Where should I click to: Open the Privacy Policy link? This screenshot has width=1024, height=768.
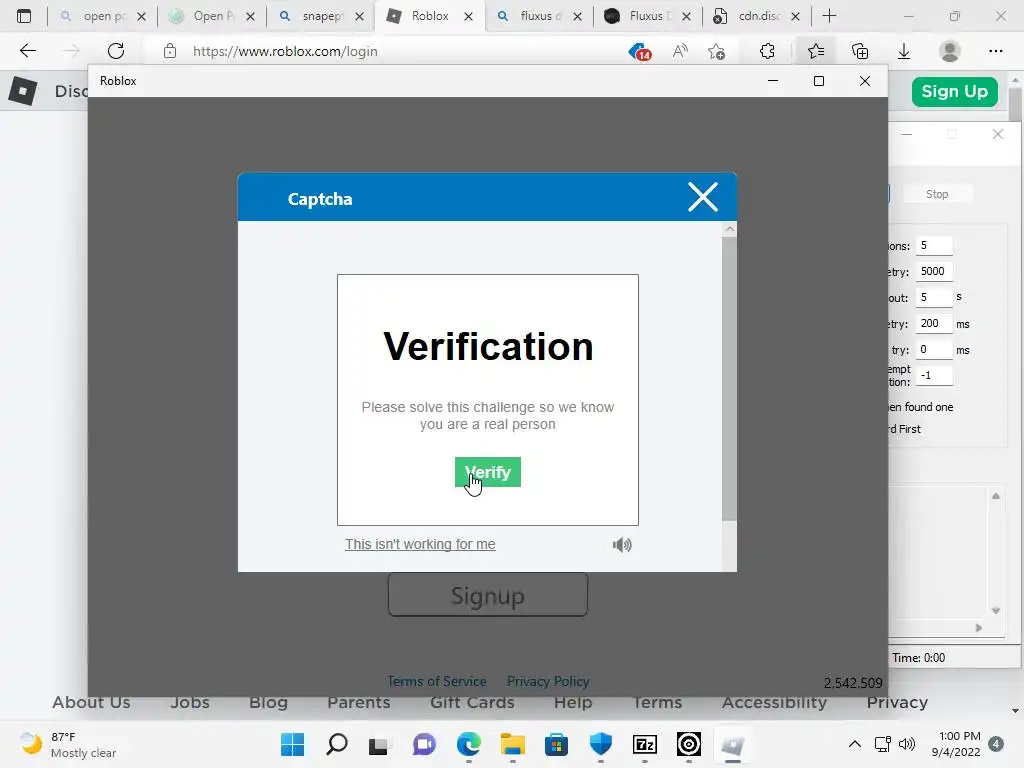pyautogui.click(x=548, y=681)
